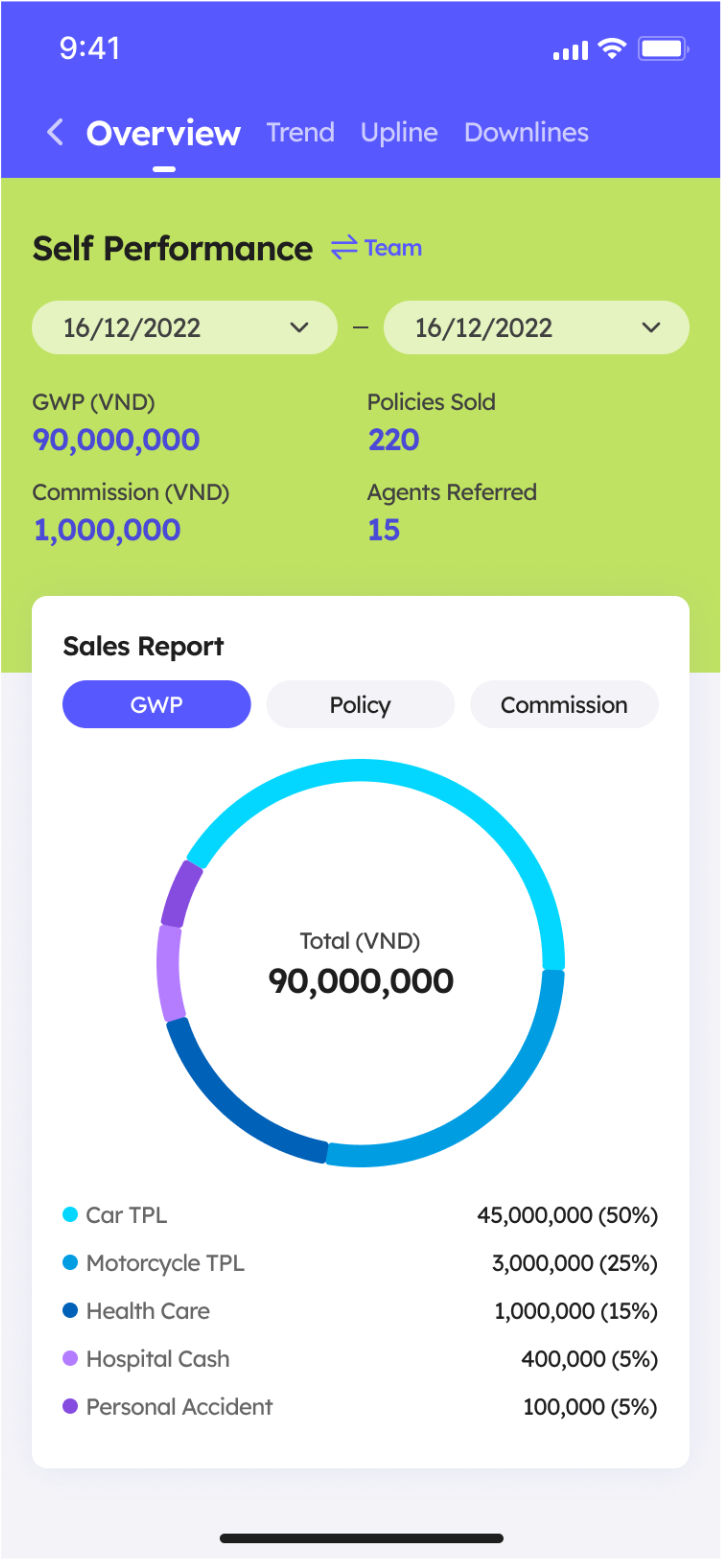Expand the left 16/12/2022 date field chevron

[x=297, y=327]
